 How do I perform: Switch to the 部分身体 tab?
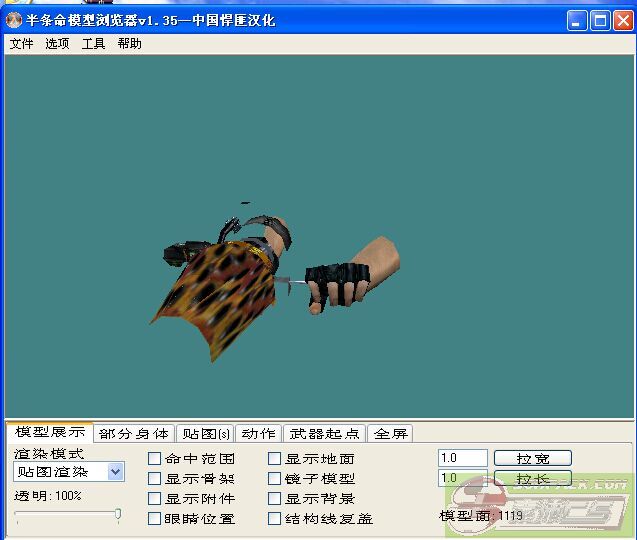coord(134,434)
